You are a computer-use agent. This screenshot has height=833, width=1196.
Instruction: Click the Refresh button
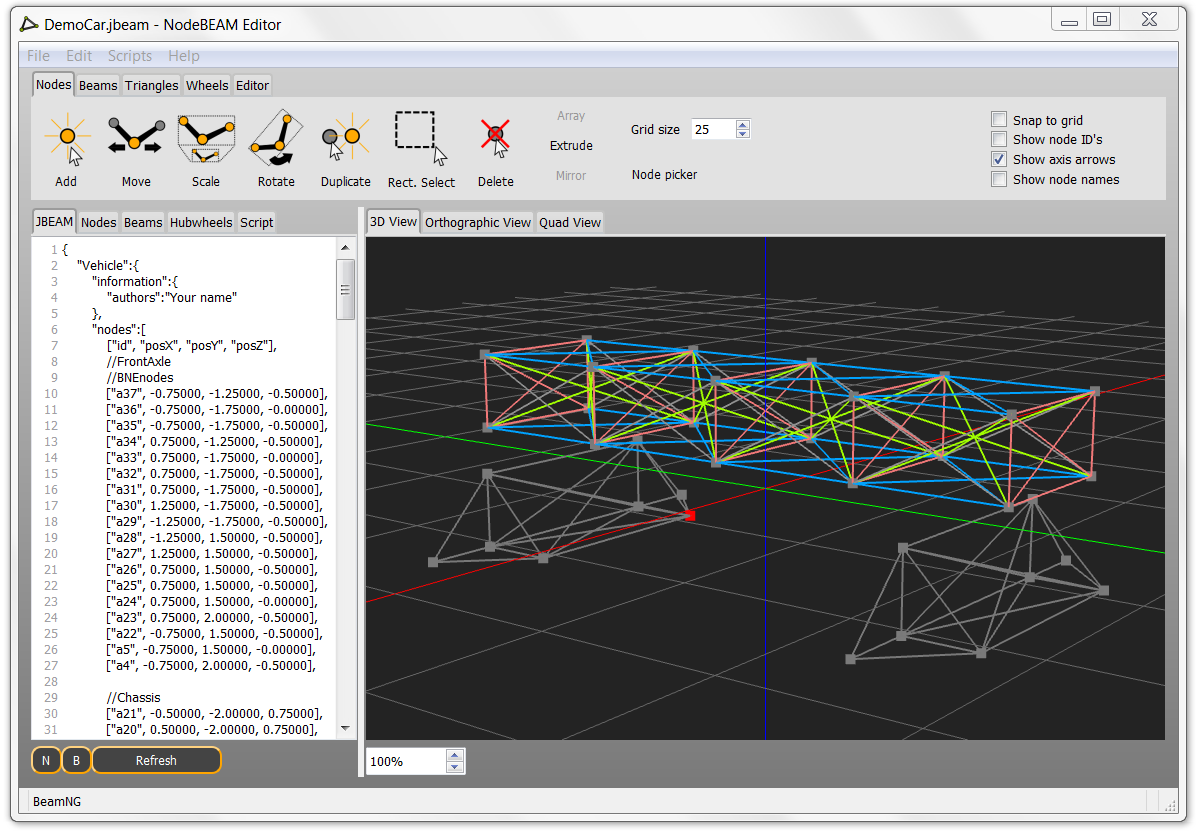point(156,761)
